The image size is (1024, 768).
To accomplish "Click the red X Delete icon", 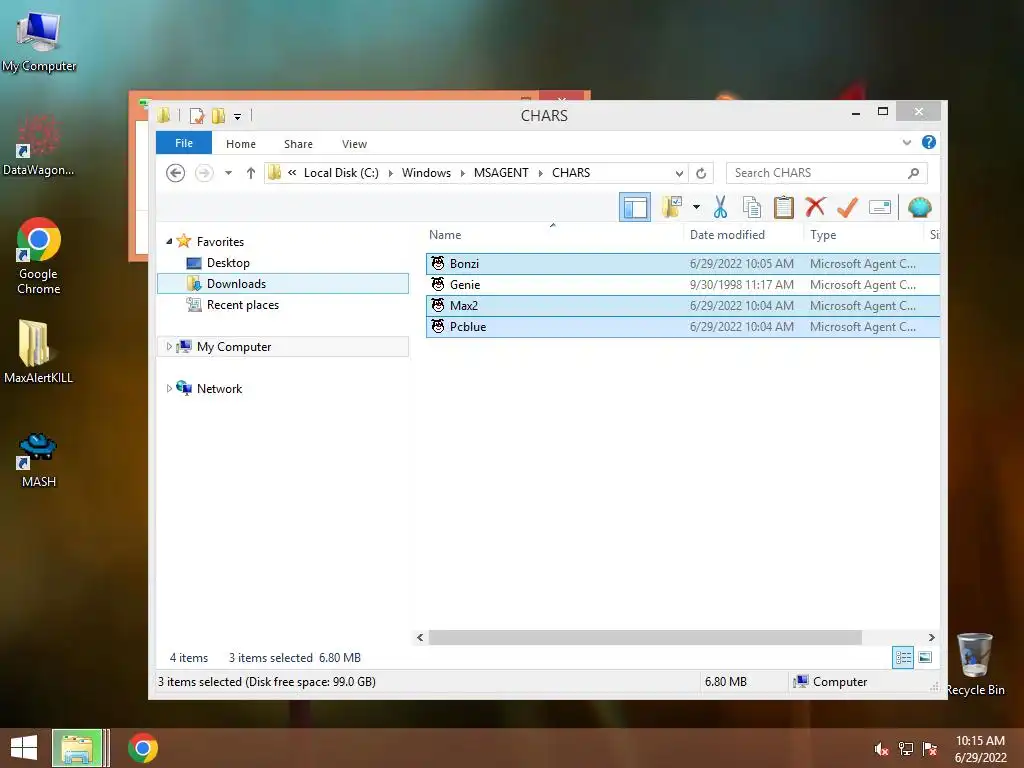I will [815, 207].
